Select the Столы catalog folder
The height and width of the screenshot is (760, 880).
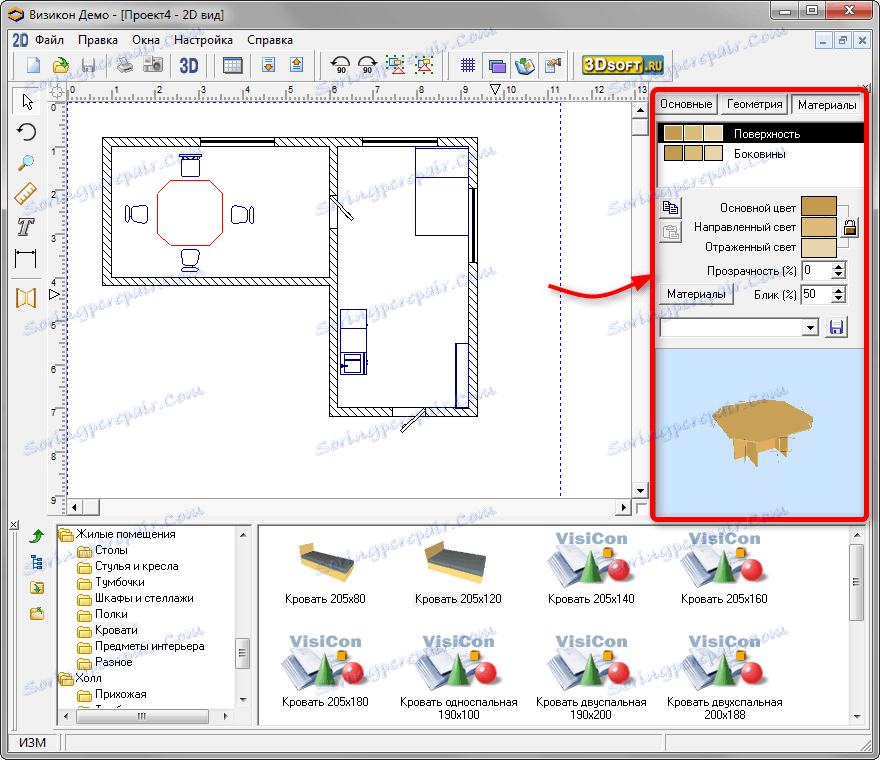(111, 550)
